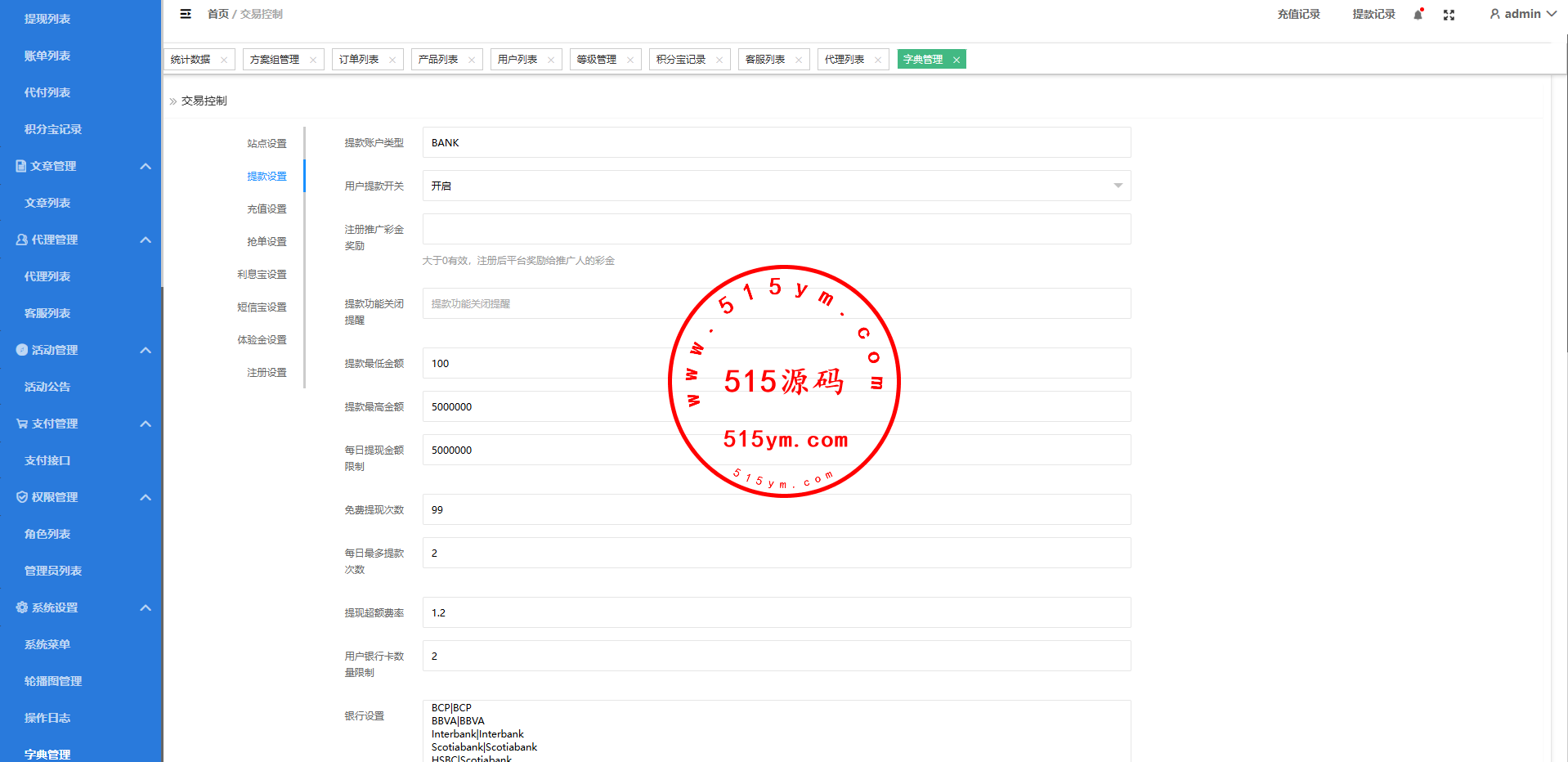The image size is (1568, 762).
Task: Open the 用户提款开关 dropdown
Action: [776, 186]
